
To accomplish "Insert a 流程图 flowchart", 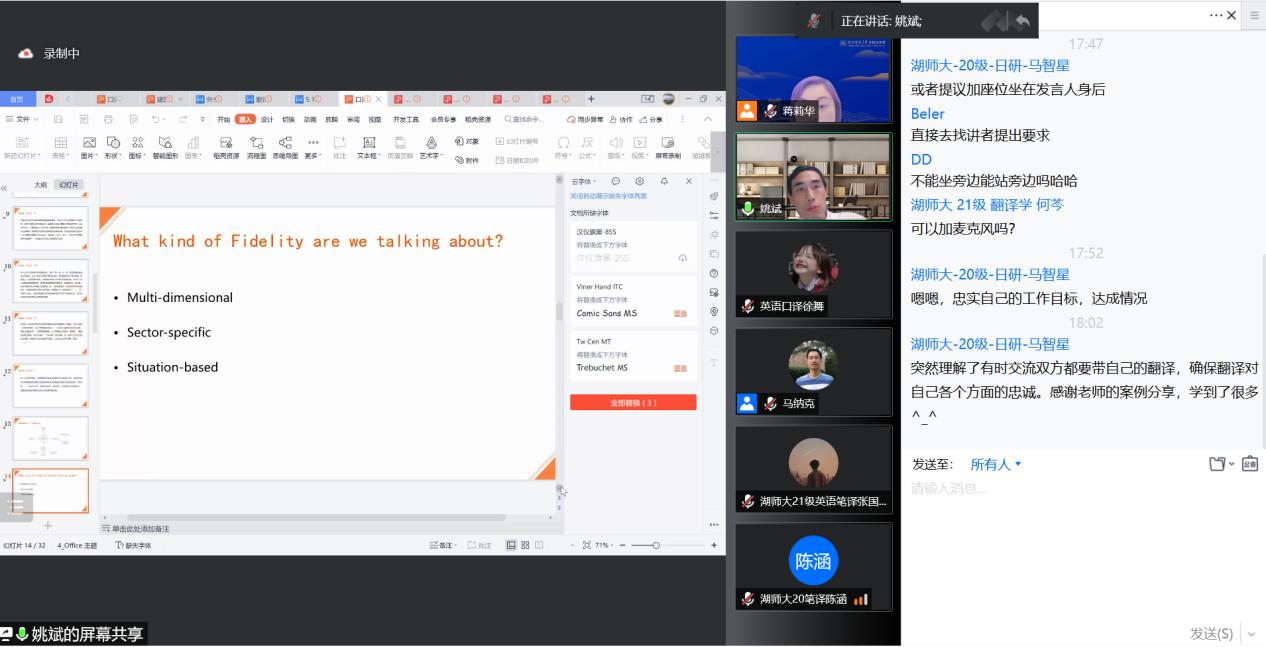I will pos(257,144).
